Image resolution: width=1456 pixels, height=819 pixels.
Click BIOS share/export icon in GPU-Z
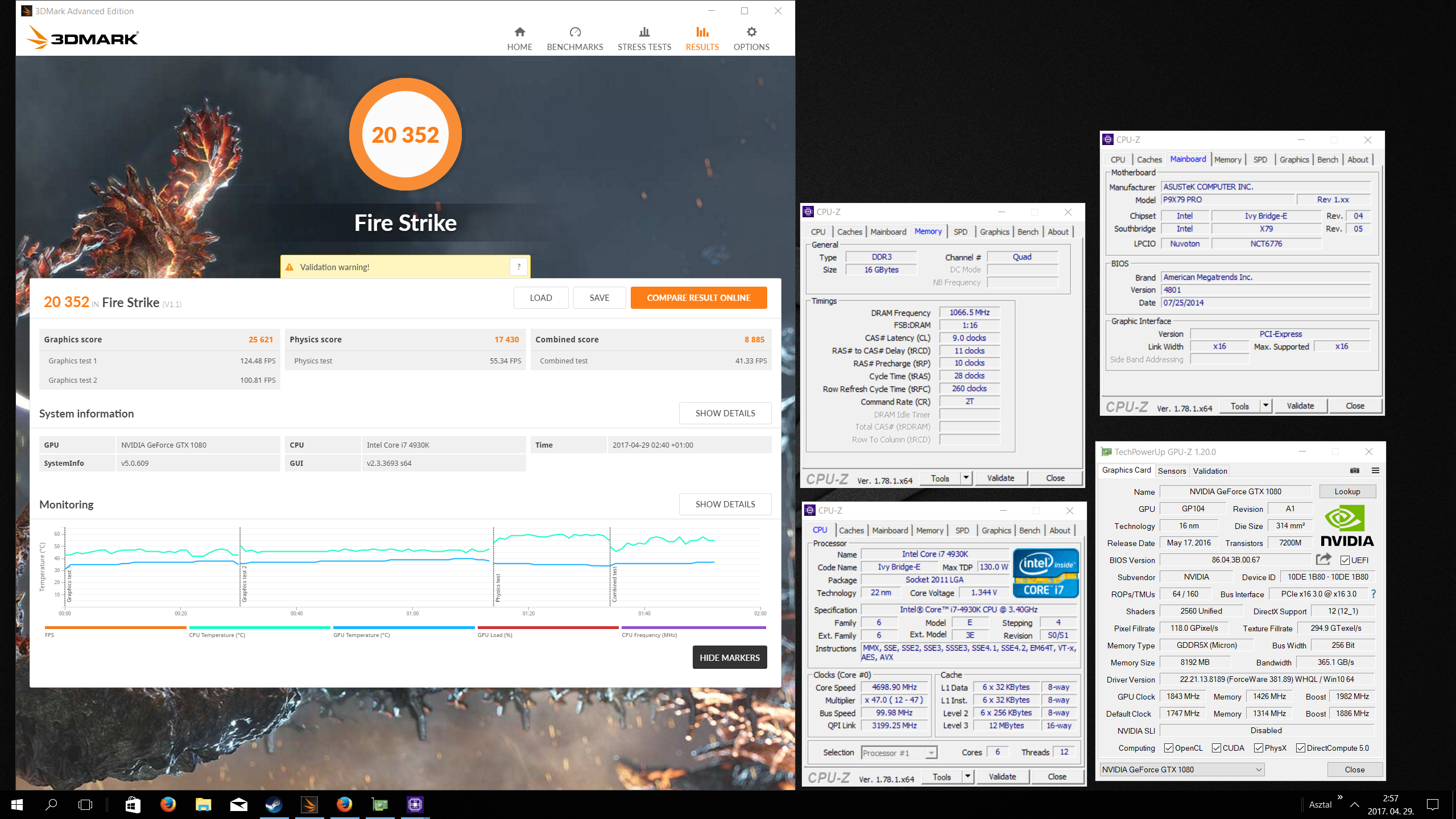coord(1323,560)
